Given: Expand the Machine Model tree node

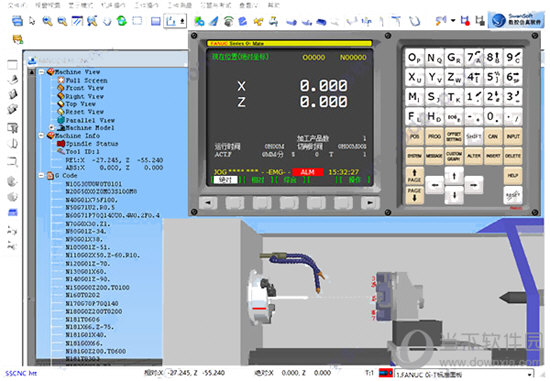Looking at the screenshot, I should point(52,127).
